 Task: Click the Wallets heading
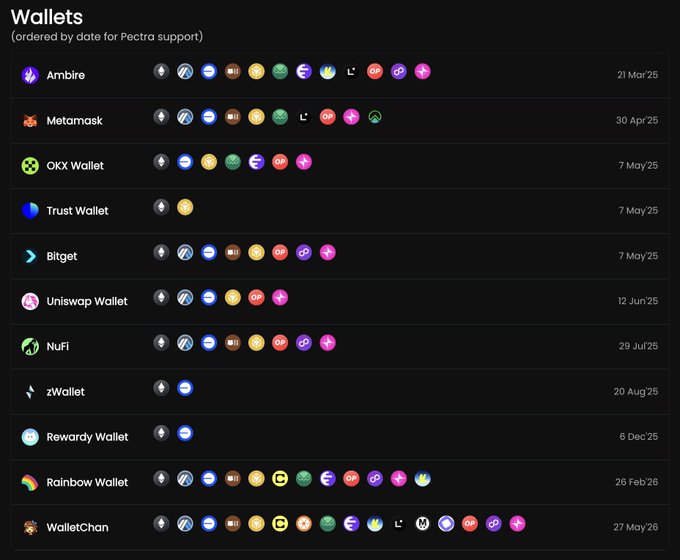pos(47,17)
